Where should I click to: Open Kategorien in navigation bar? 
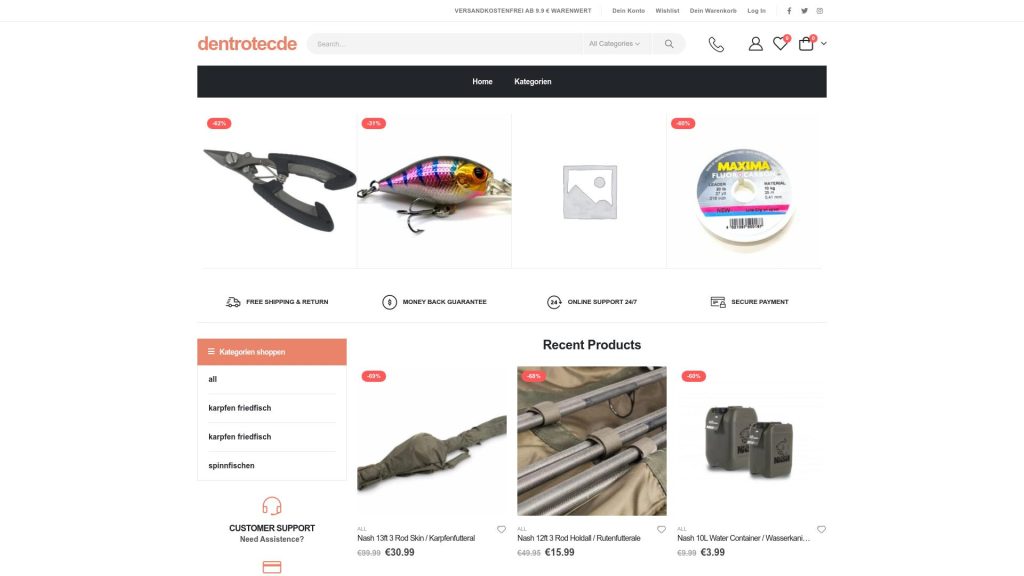(532, 82)
